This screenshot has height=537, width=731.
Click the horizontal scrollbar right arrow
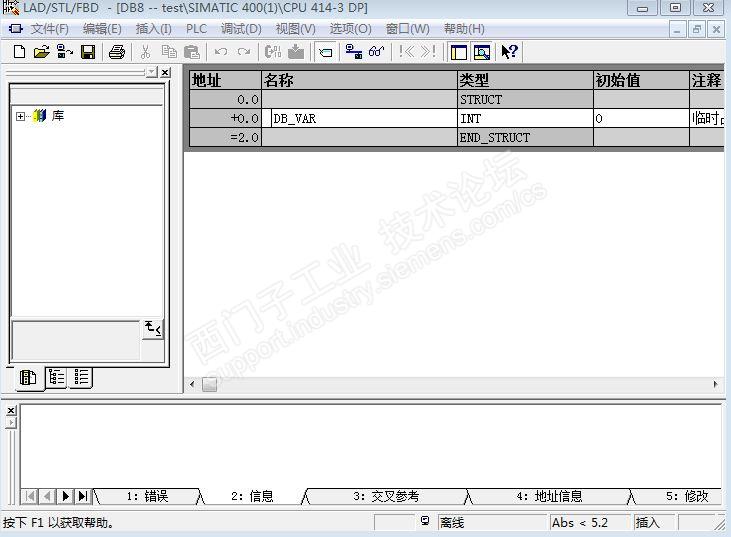(715, 384)
